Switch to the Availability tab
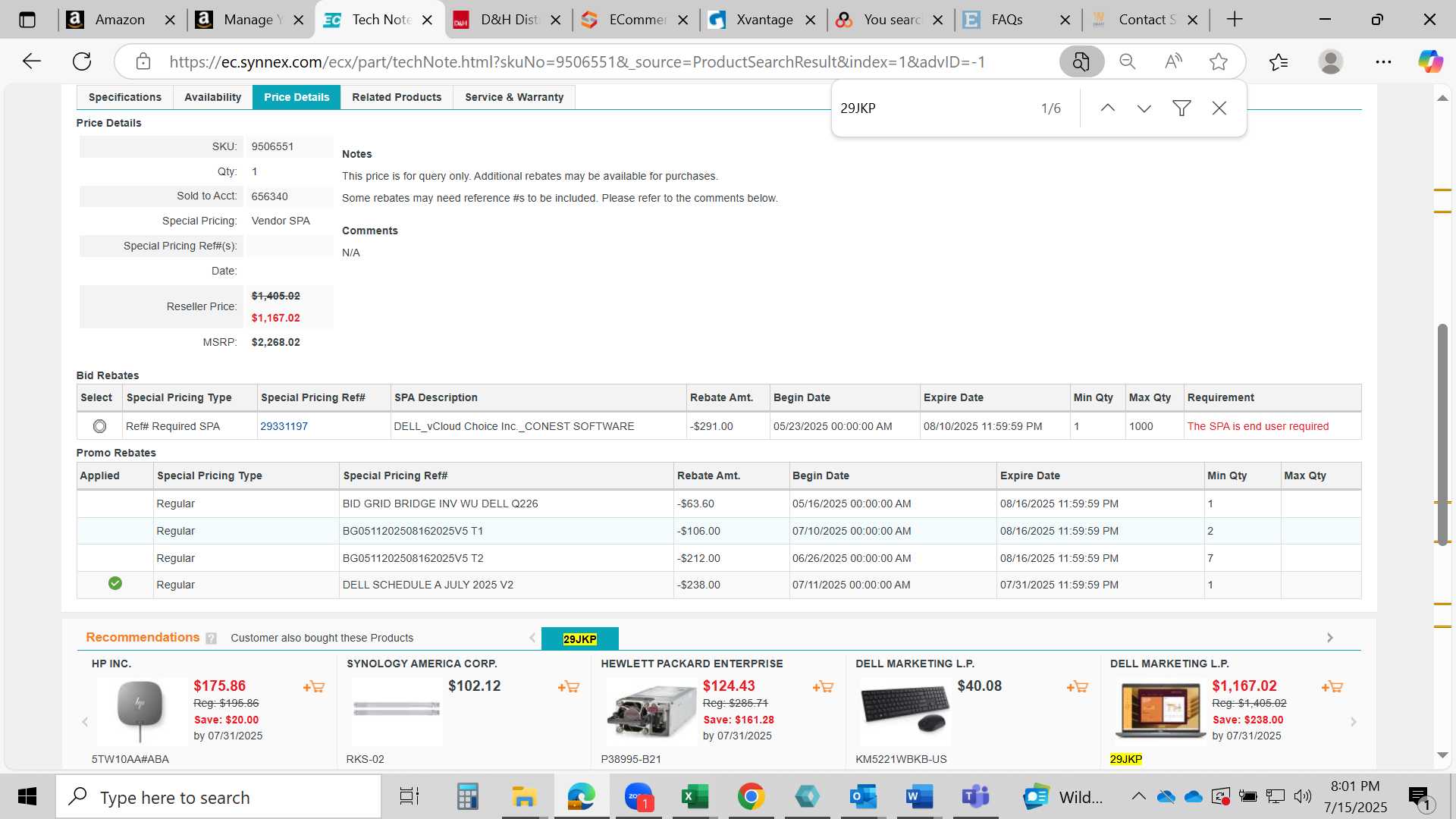Viewport: 1456px width, 819px height. click(x=212, y=97)
